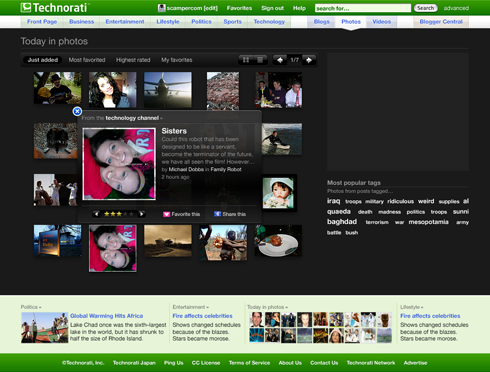Open the Family Robot blog link
The width and height of the screenshot is (490, 372).
226,169
